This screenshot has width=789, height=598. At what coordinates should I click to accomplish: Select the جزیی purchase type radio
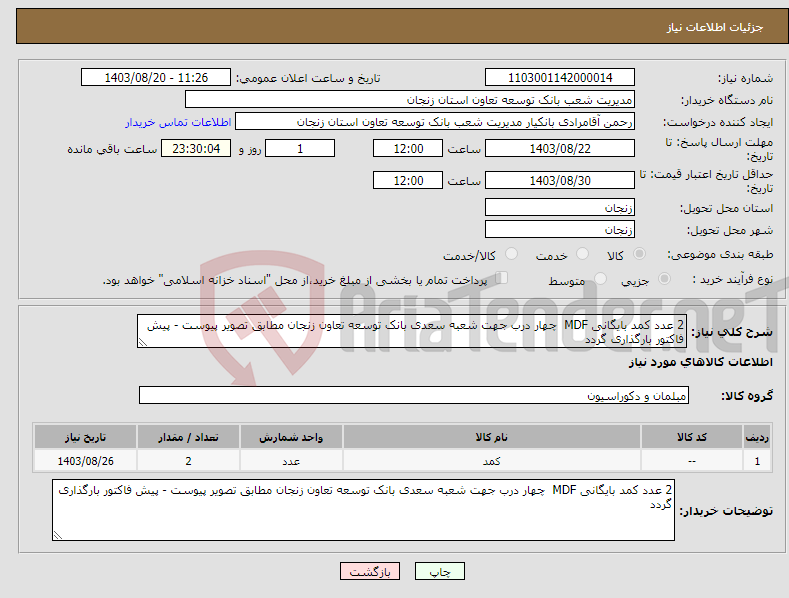(664, 278)
